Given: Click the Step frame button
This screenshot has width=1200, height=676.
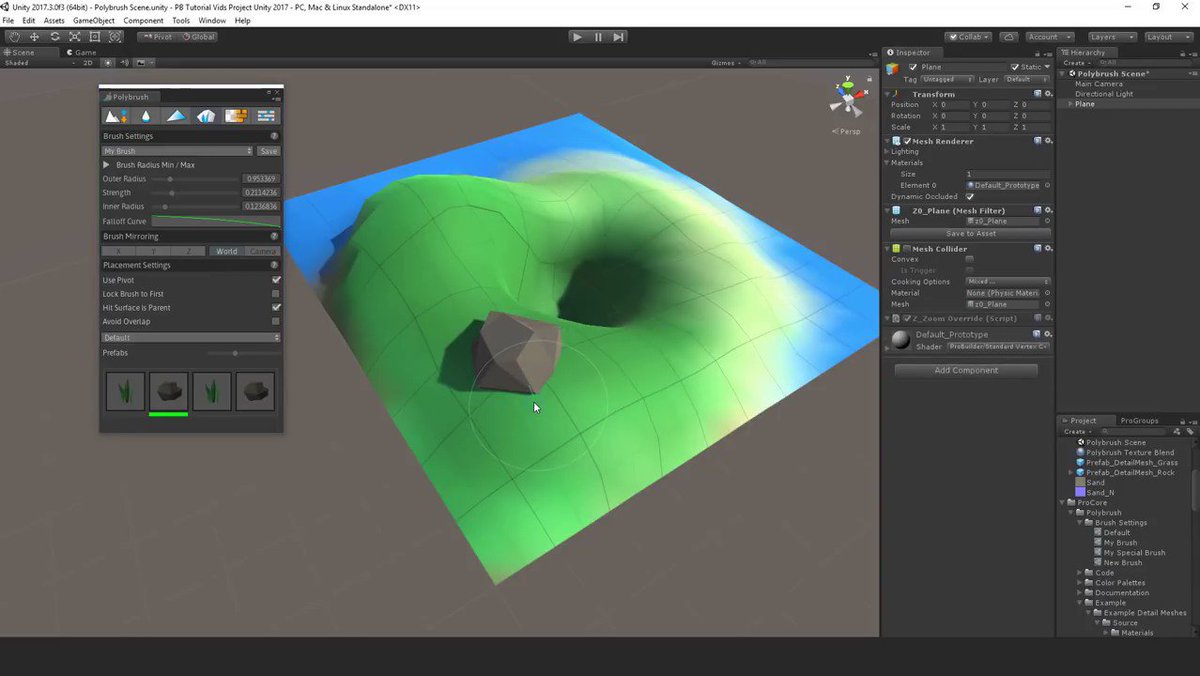Looking at the screenshot, I should (x=619, y=37).
